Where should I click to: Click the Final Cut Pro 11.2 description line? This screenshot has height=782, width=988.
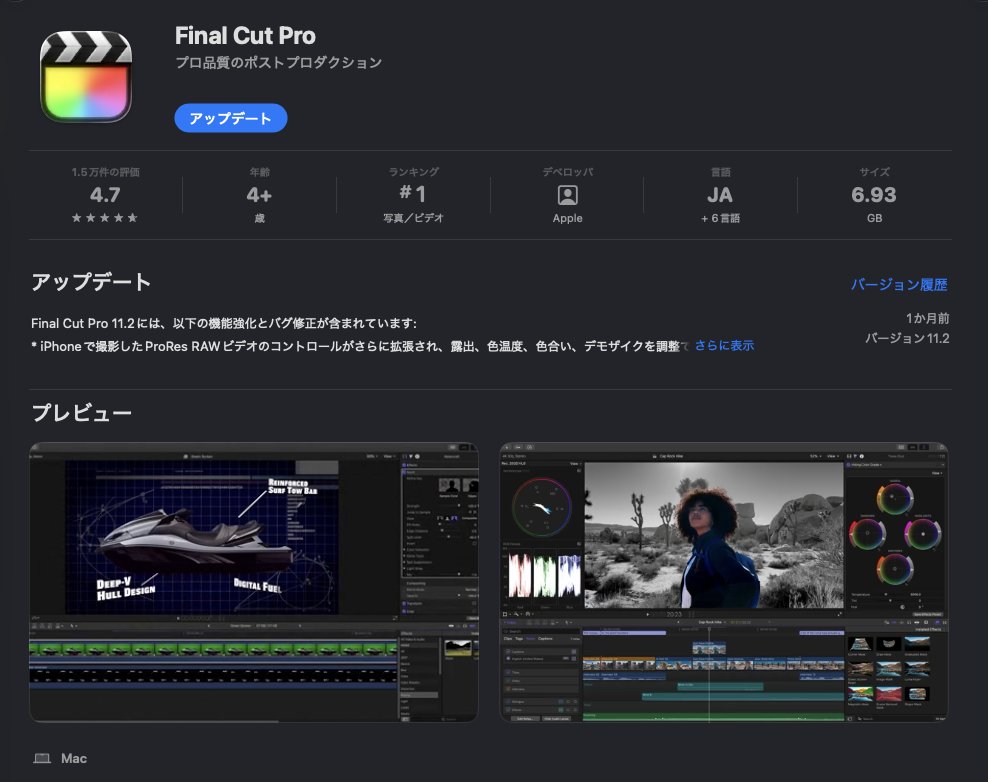pos(224,323)
